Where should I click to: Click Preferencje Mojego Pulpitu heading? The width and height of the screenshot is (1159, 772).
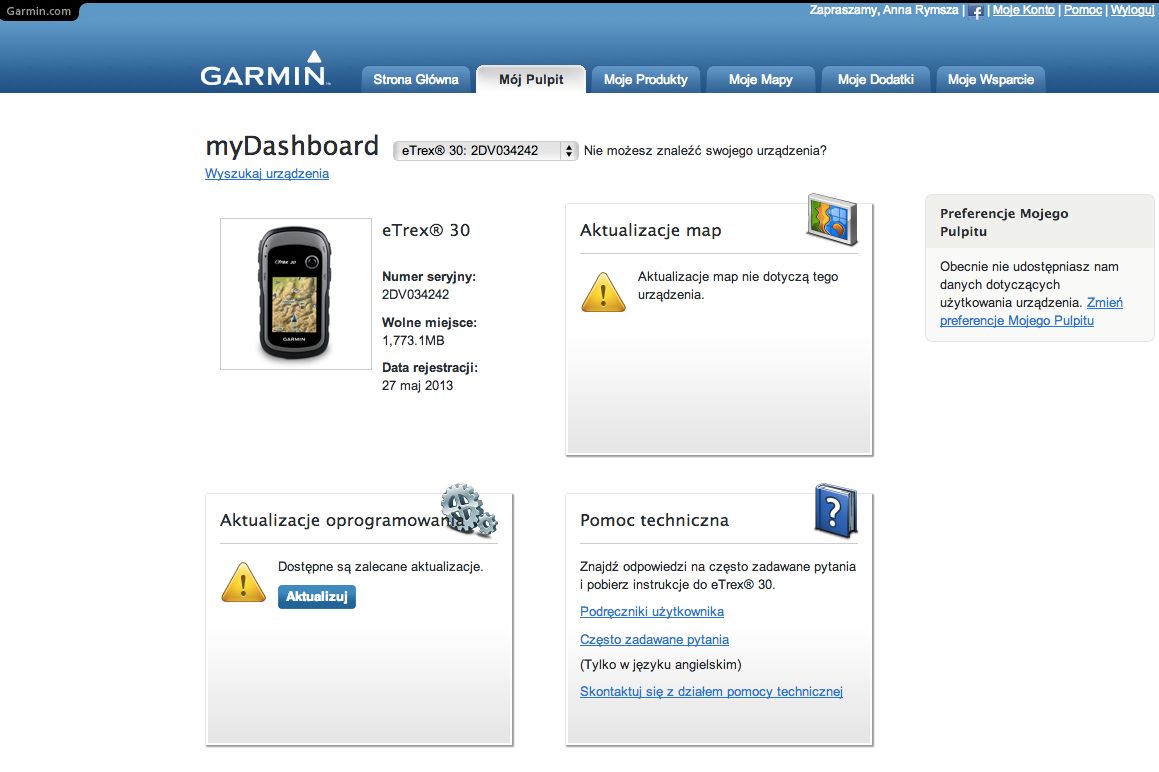click(1004, 222)
